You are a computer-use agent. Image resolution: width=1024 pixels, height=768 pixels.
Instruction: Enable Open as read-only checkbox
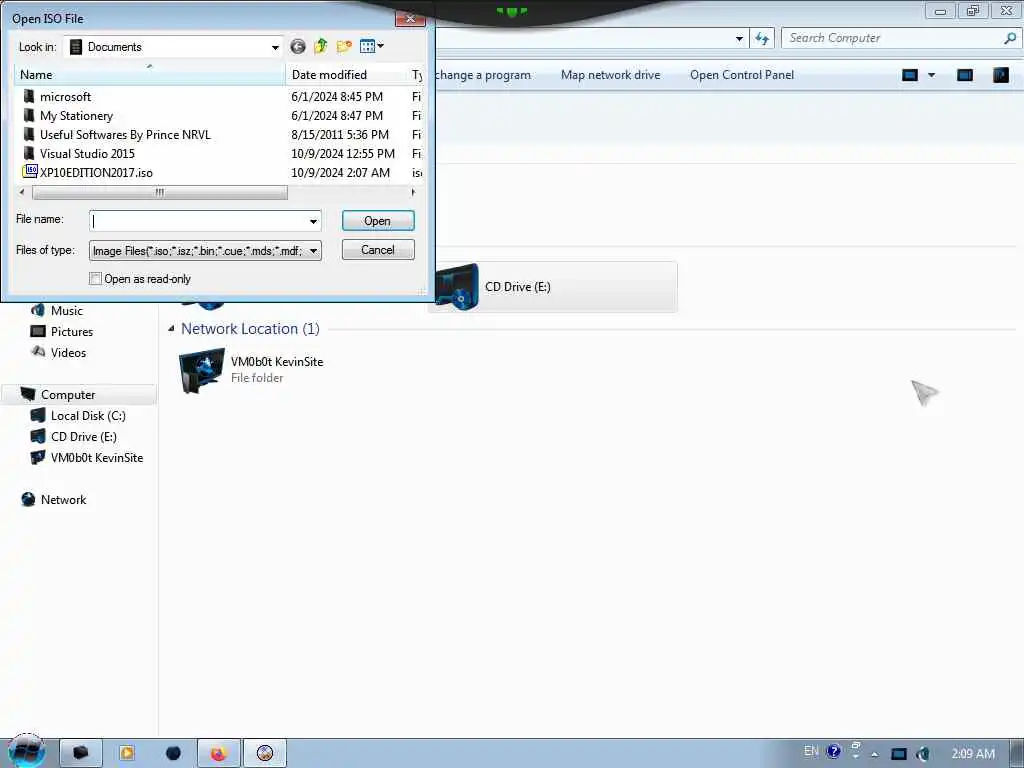pyautogui.click(x=95, y=279)
